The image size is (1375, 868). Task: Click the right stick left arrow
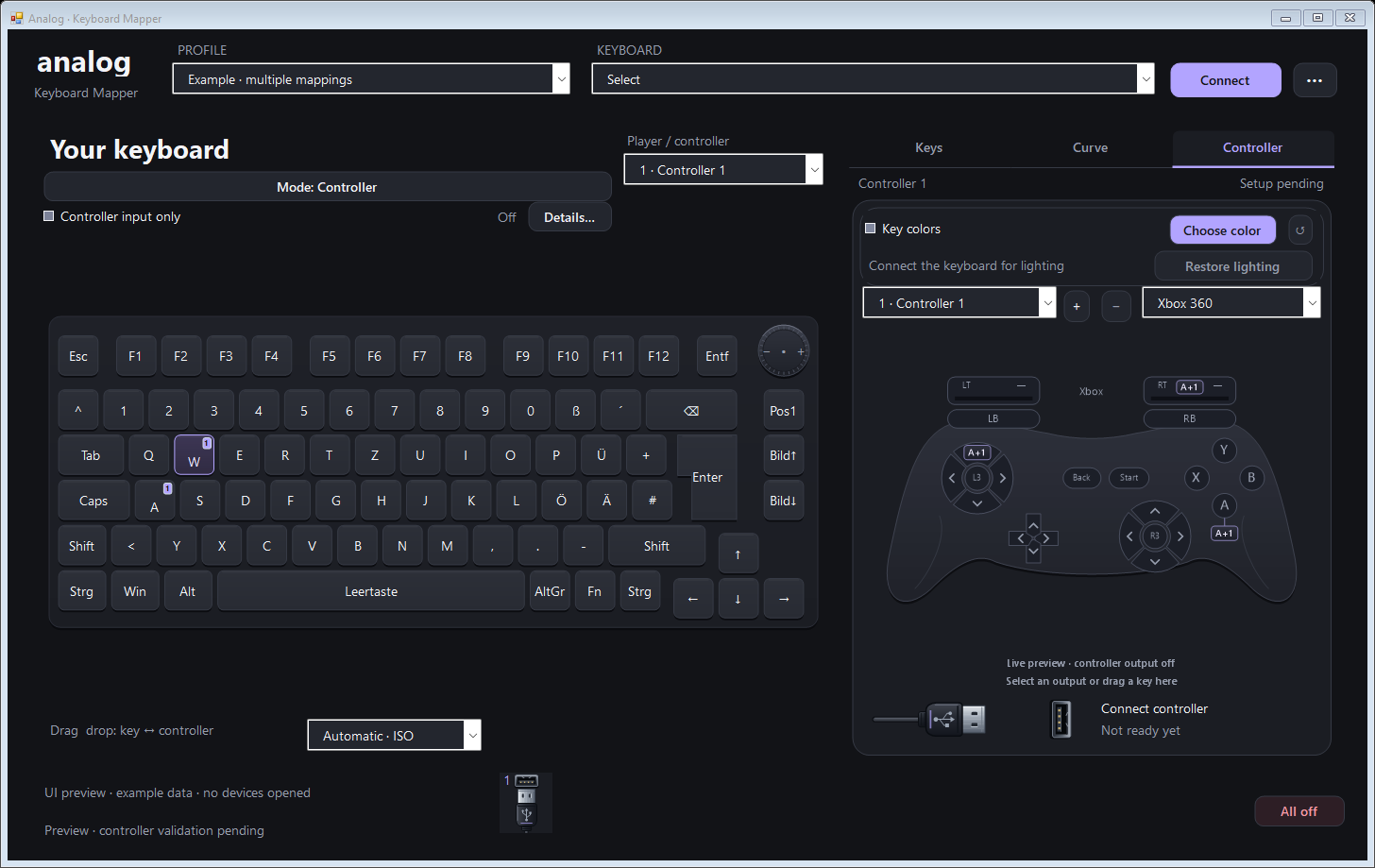pyautogui.click(x=1129, y=536)
